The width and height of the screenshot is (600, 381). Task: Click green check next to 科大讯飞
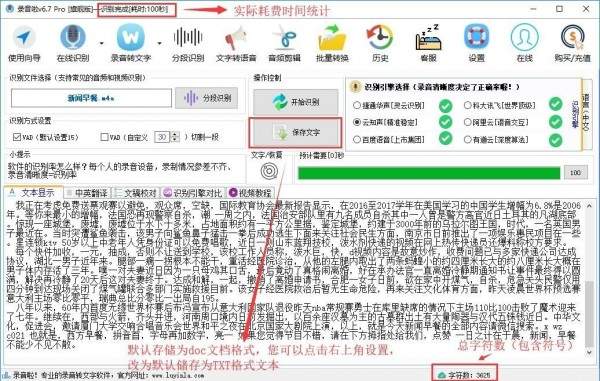click(556, 104)
